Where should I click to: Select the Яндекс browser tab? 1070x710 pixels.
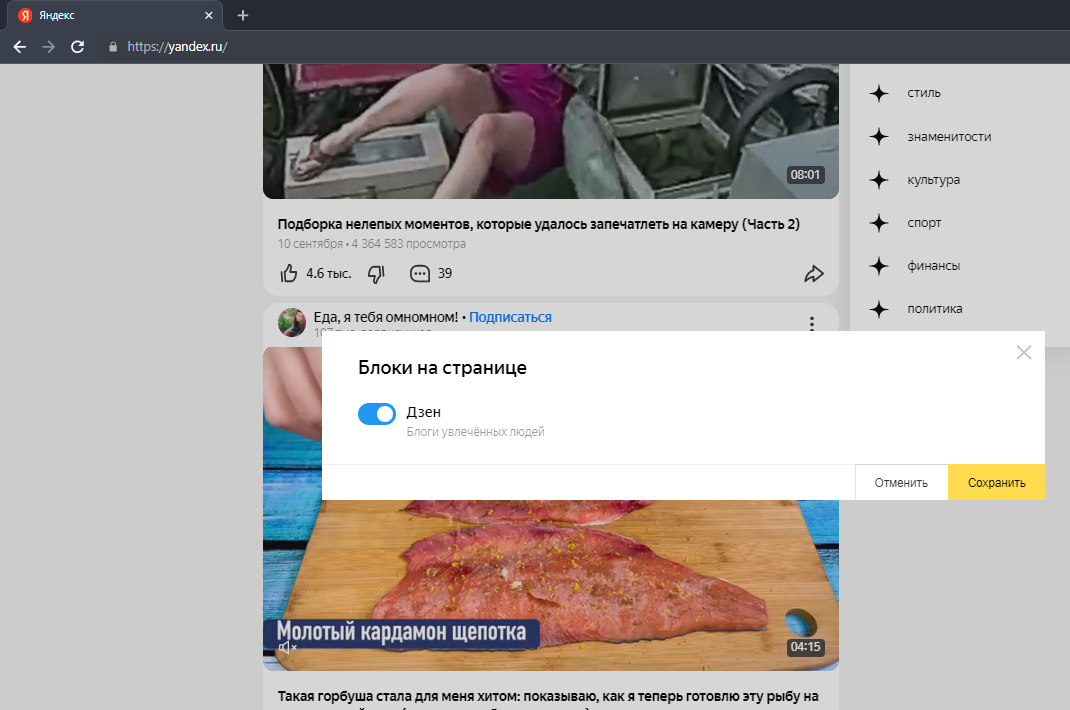(x=115, y=15)
